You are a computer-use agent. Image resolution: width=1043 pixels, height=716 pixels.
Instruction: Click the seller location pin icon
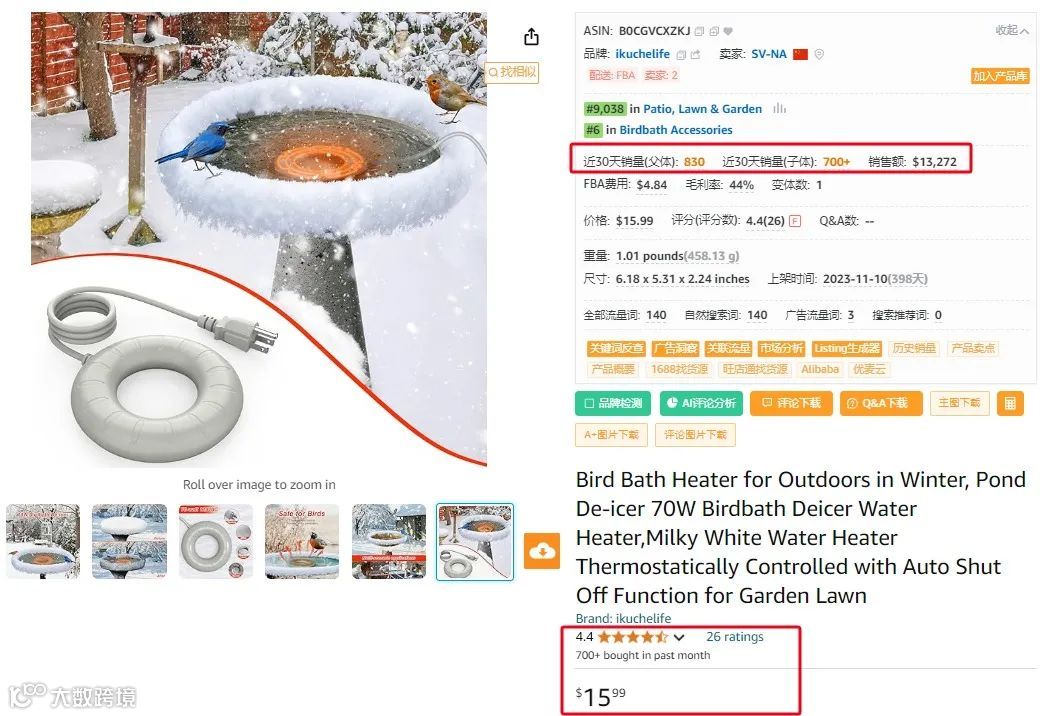click(819, 55)
